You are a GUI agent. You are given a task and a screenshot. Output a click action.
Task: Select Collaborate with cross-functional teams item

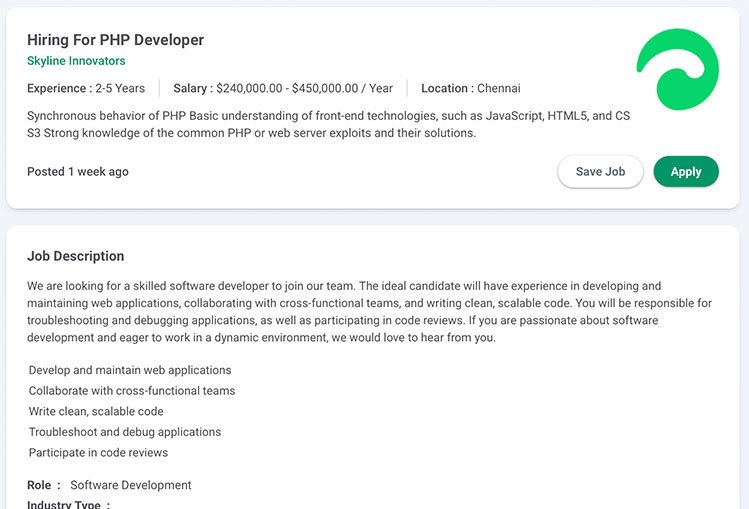point(132,390)
